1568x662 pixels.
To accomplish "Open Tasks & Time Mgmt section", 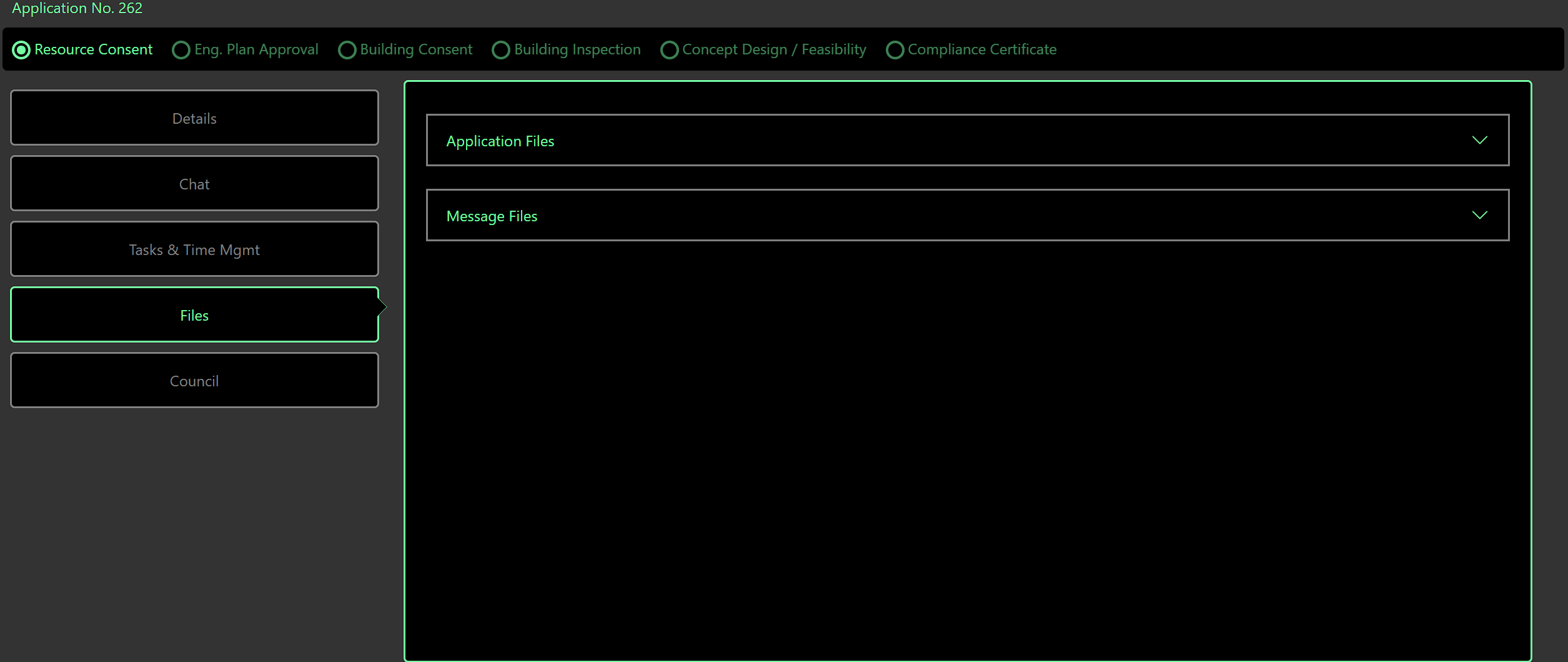I will tap(194, 249).
